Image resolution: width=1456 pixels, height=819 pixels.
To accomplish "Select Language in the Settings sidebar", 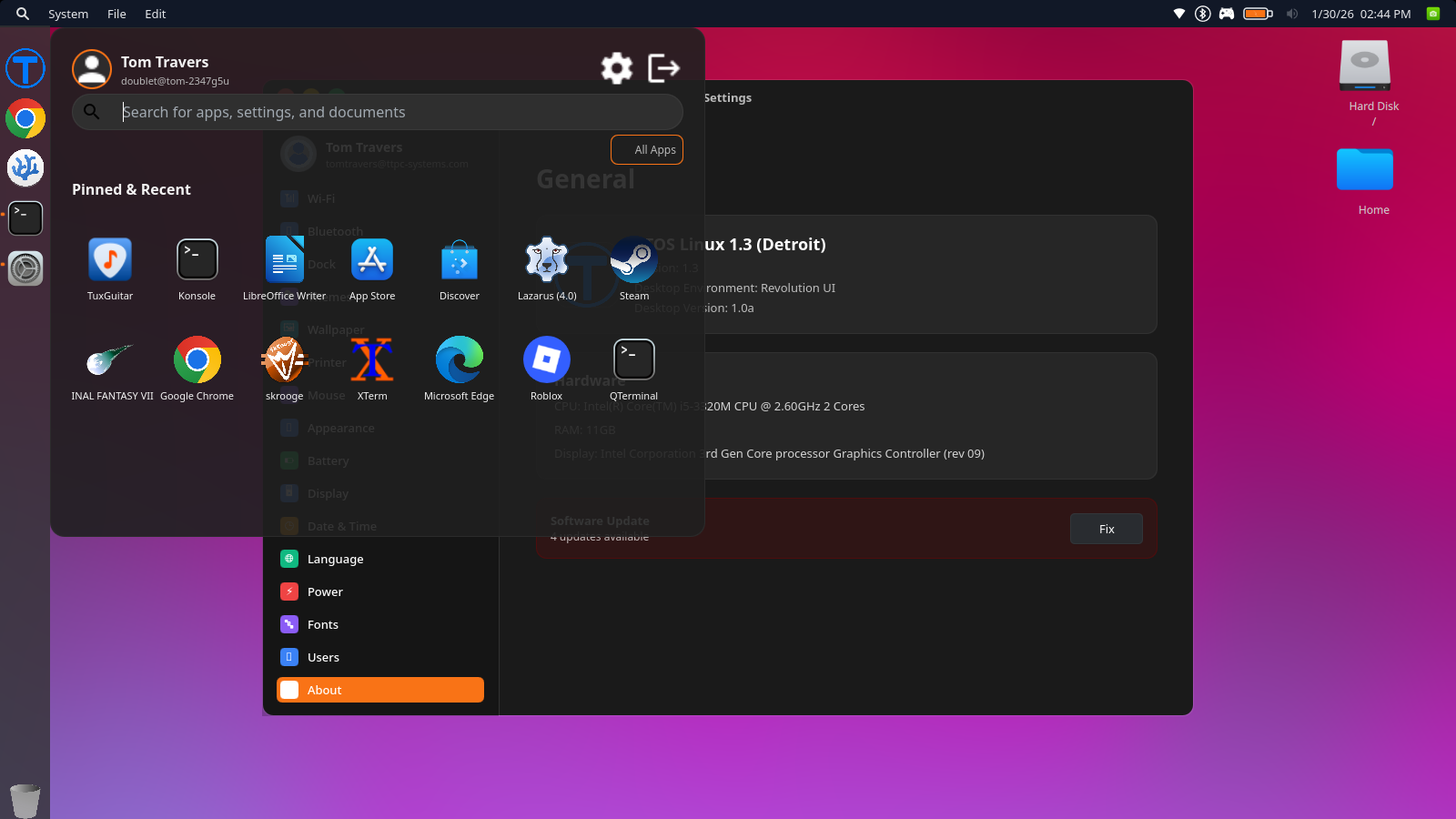I will [380, 559].
